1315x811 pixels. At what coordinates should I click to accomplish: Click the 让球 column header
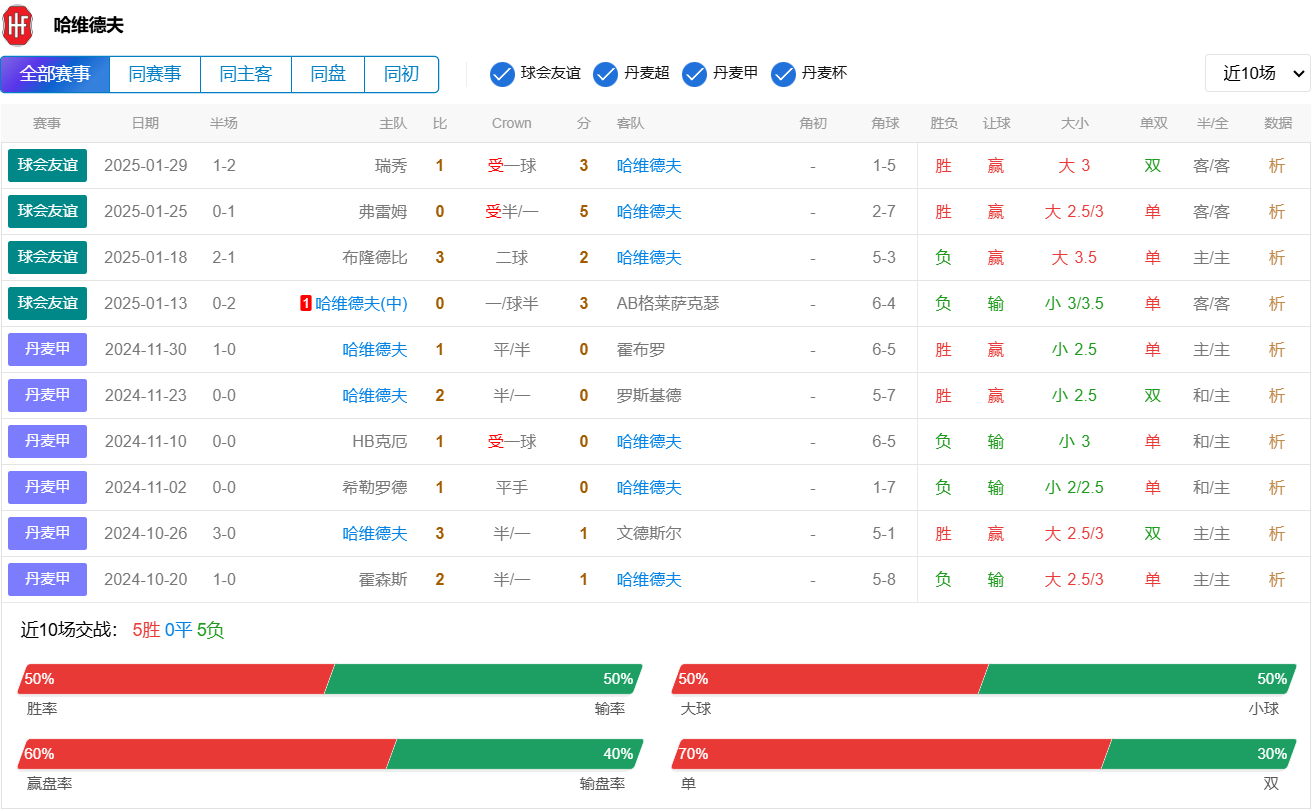point(996,123)
